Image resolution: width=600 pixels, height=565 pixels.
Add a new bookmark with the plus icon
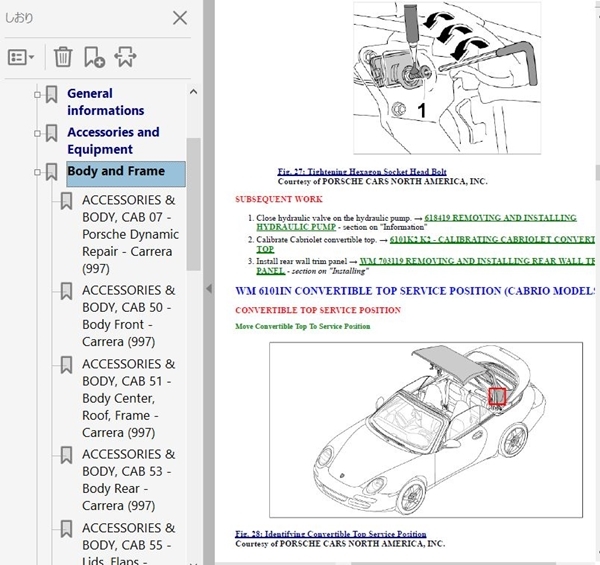[x=94, y=57]
